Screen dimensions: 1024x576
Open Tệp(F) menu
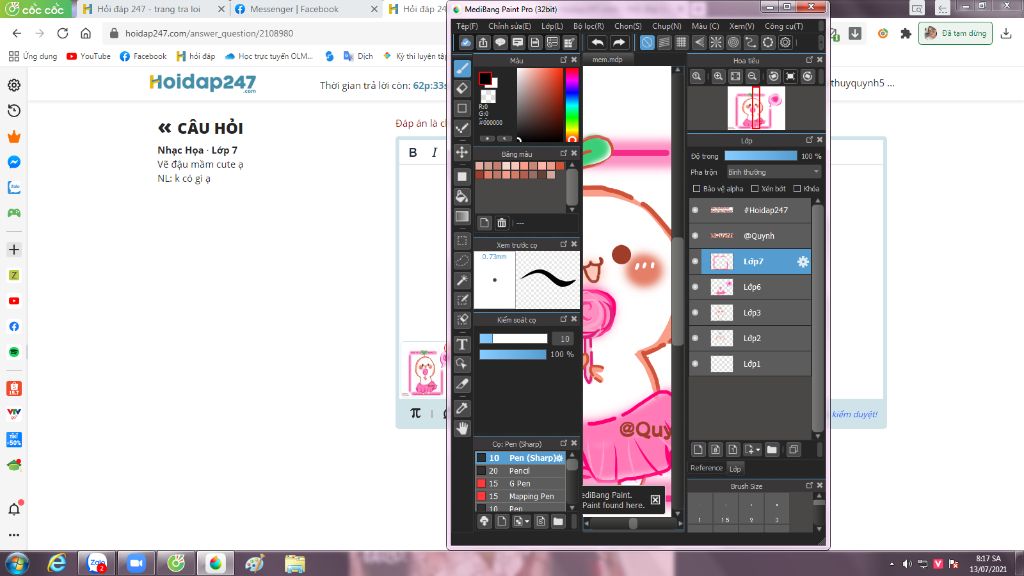(x=467, y=26)
